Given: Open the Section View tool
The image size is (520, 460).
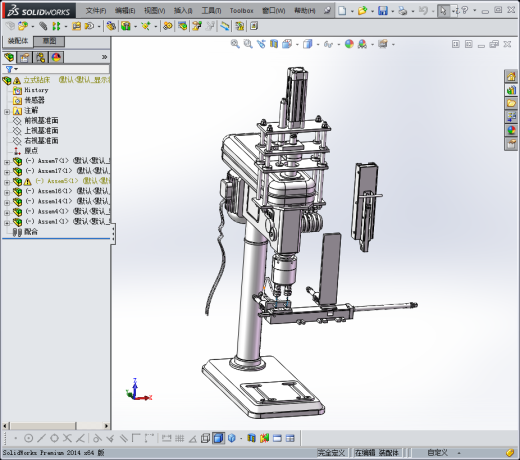Looking at the screenshot, I should pos(274,44).
